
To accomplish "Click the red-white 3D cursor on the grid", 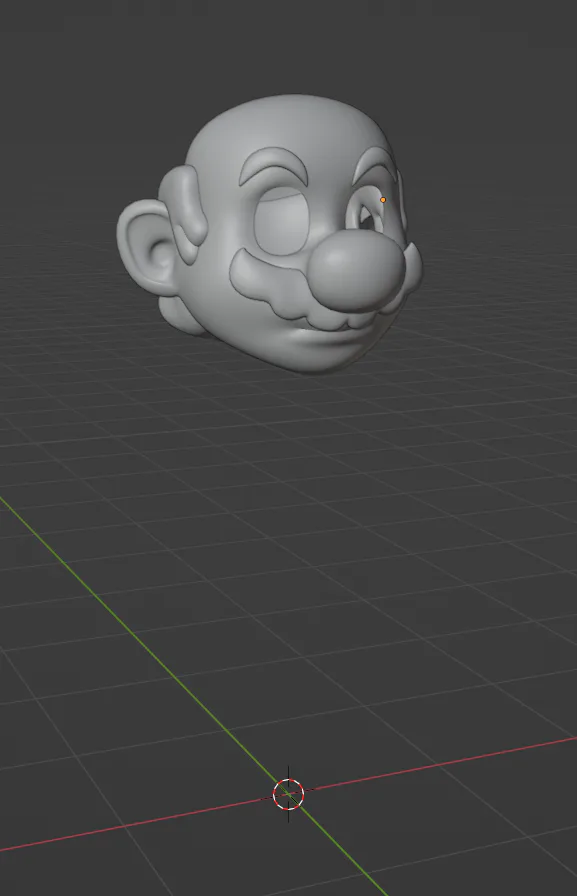I will pyautogui.click(x=288, y=794).
